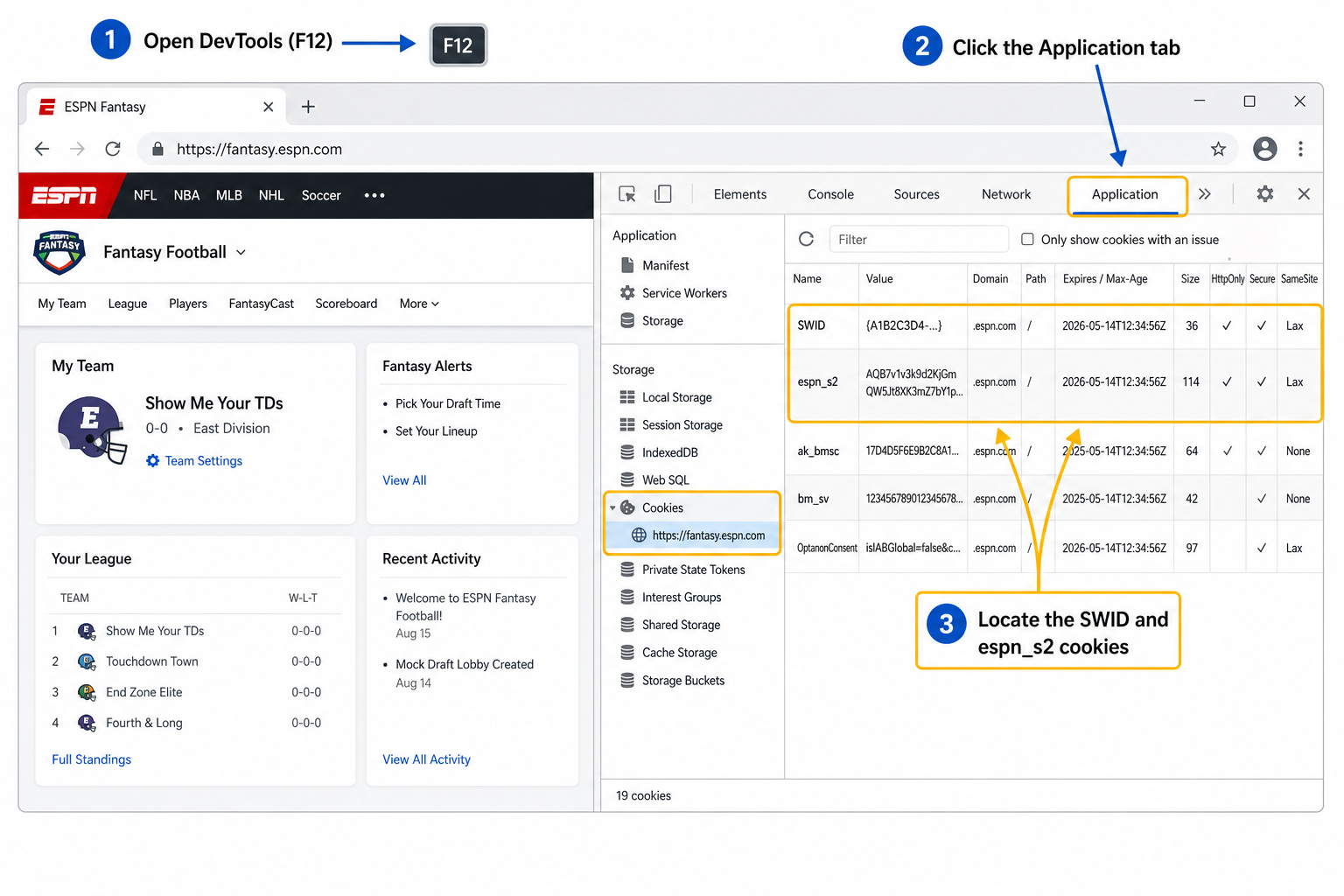Select IndexedDB in the Storage tree
Viewport: 1344px width, 896px height.
pyautogui.click(x=670, y=452)
